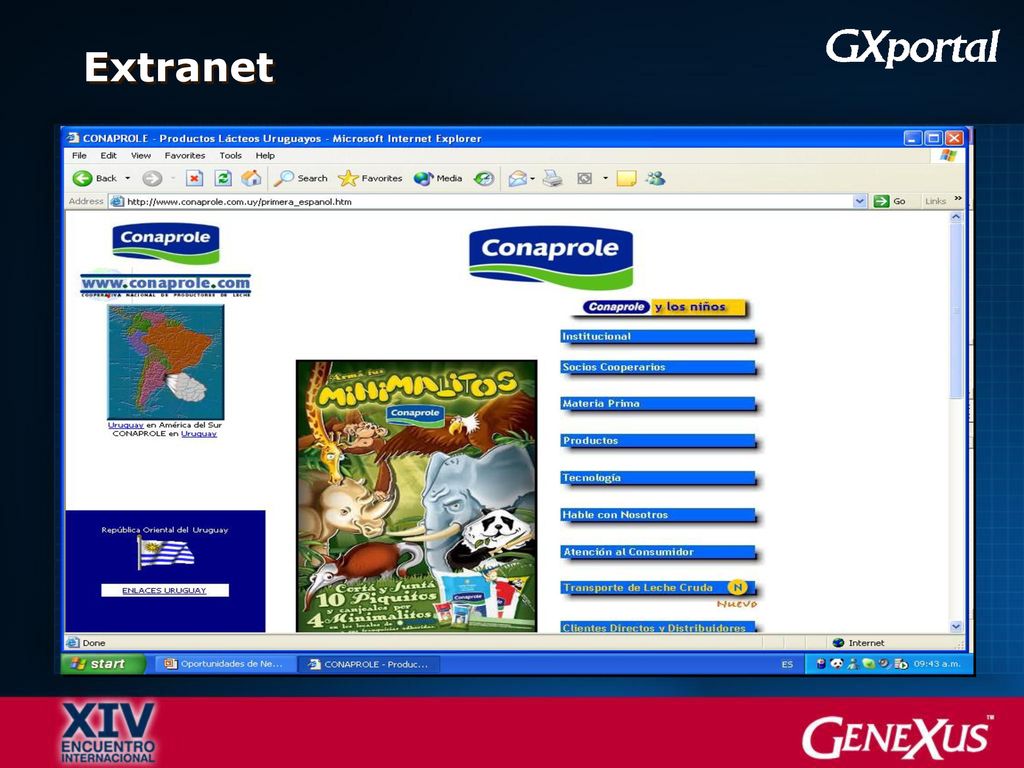Click the yellow Discuss note icon
Viewport: 1024px width, 768px height.
point(626,178)
